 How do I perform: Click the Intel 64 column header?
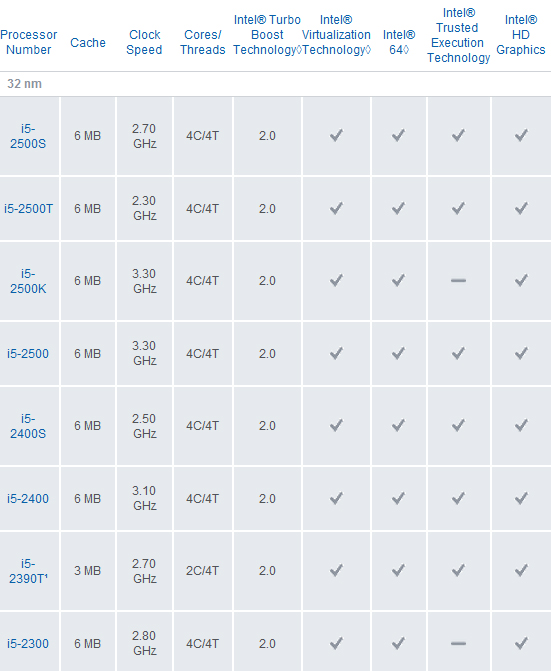399,42
